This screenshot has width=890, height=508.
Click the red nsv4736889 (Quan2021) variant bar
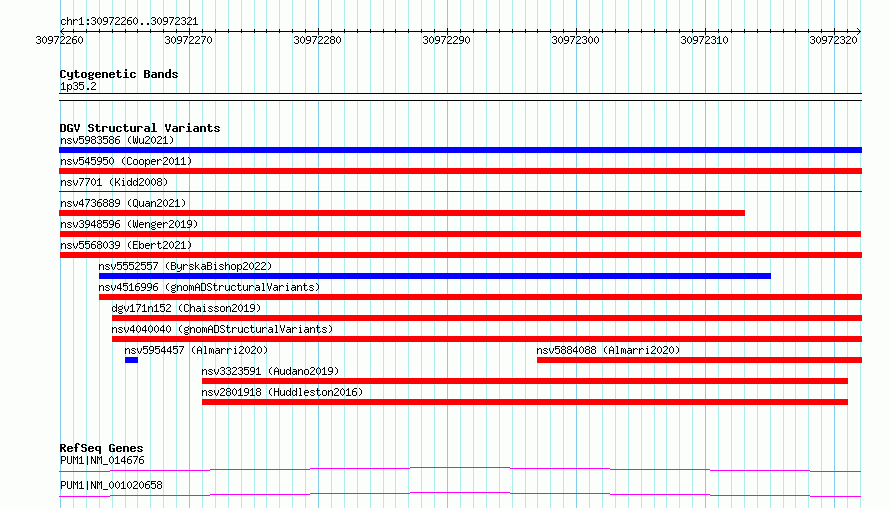(x=402, y=213)
